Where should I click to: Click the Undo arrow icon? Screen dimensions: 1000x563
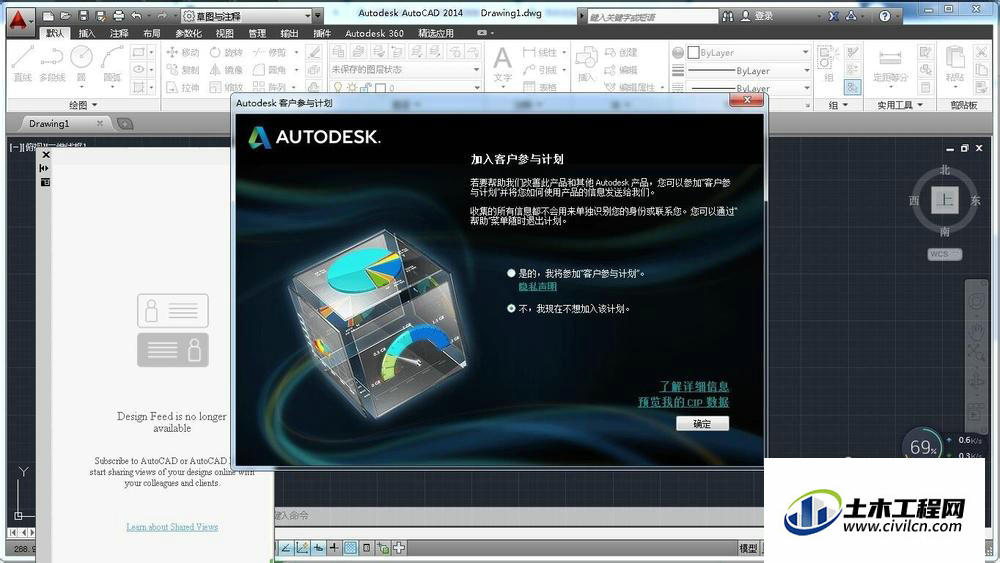pos(136,16)
